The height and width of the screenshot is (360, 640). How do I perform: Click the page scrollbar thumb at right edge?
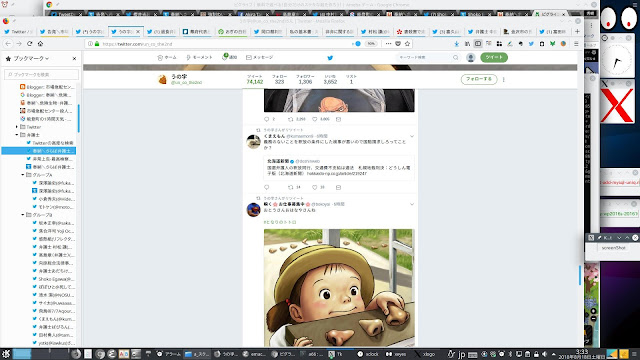point(580,275)
